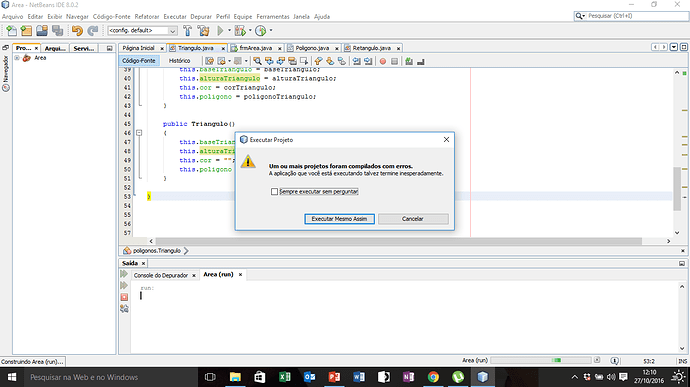This screenshot has height=387, width=690.
Task: Enable 'Sempre executar sem perguntar' checkbox
Action: [x=275, y=192]
